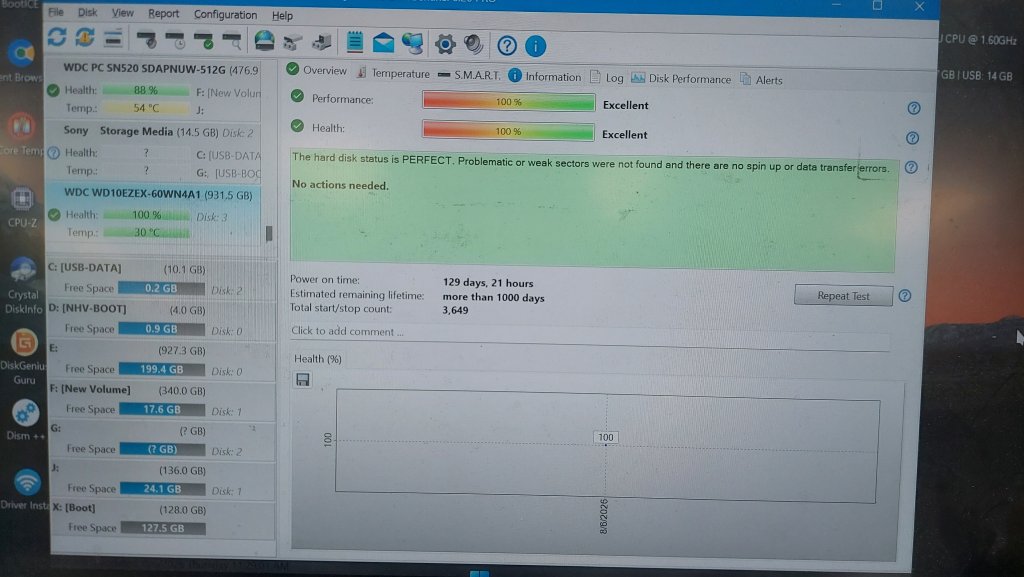This screenshot has width=1024, height=577.
Task: Click the Performance 100 % bar
Action: pos(508,102)
